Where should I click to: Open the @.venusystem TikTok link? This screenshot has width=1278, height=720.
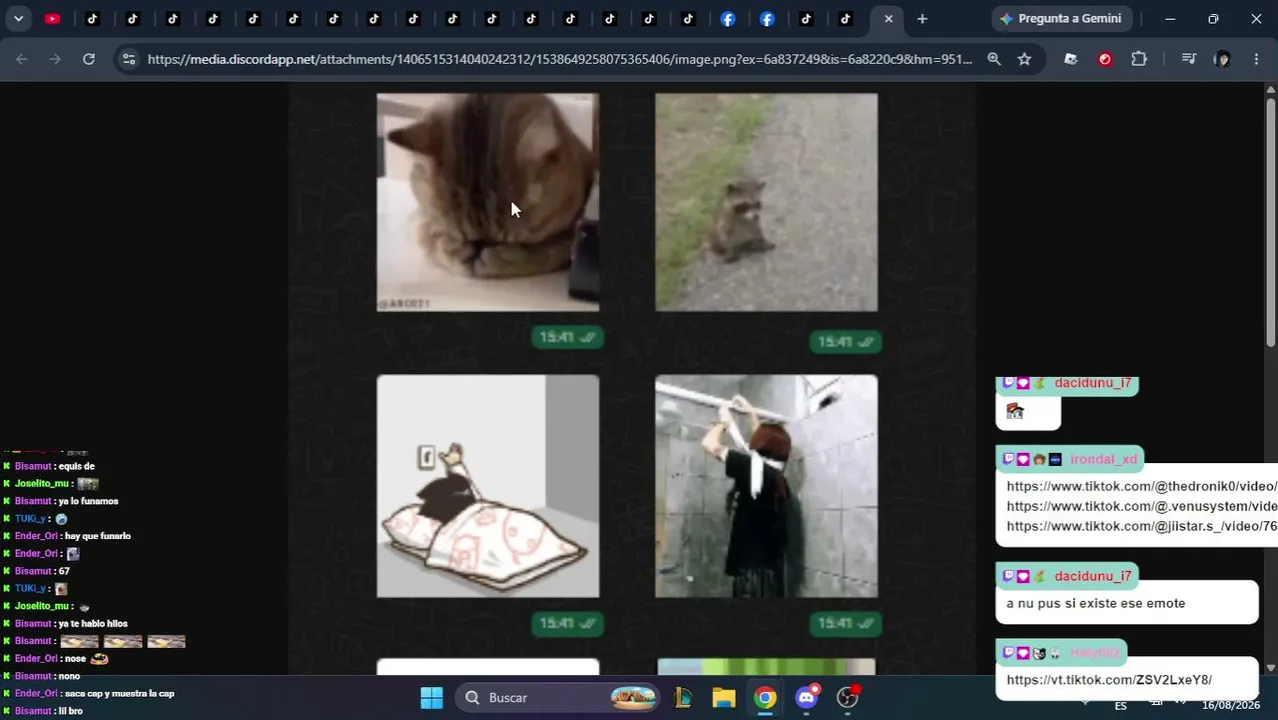tap(1141, 506)
